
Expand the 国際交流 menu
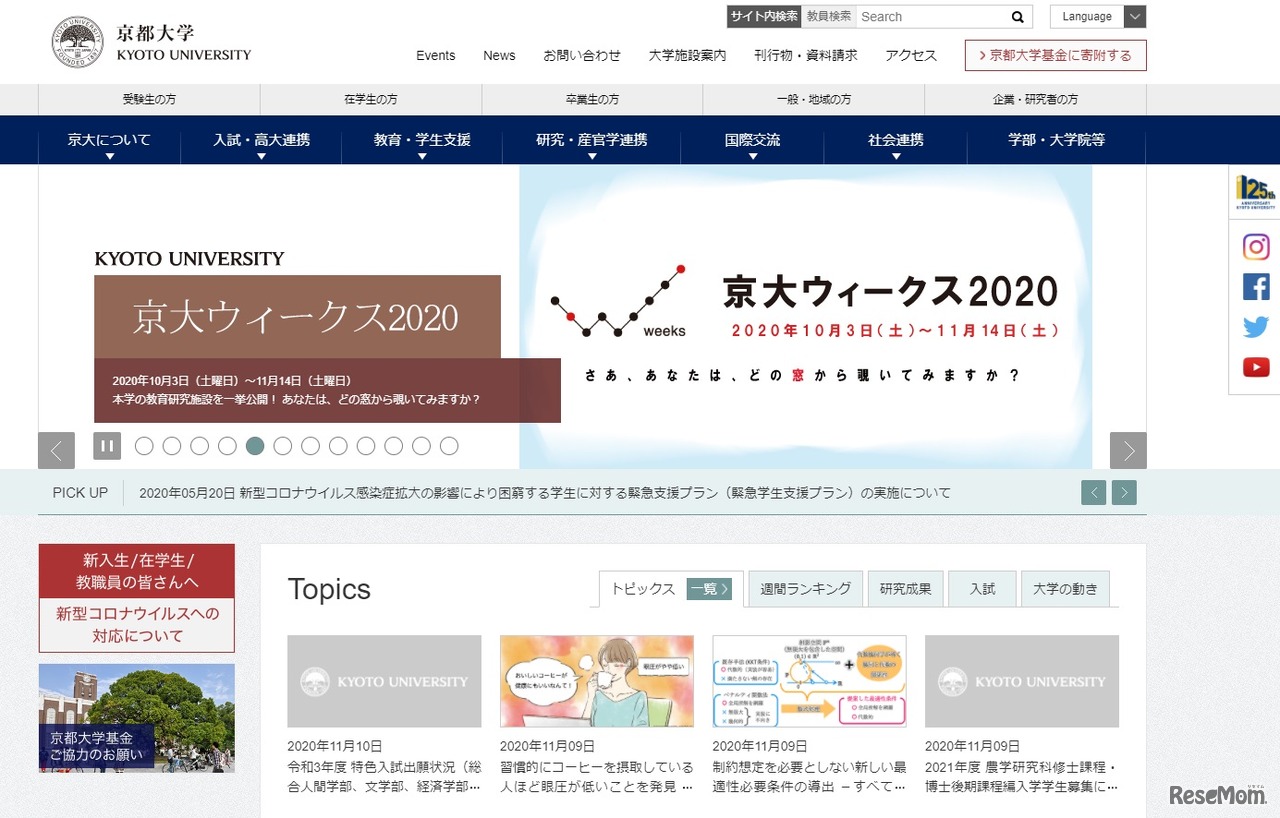752,140
